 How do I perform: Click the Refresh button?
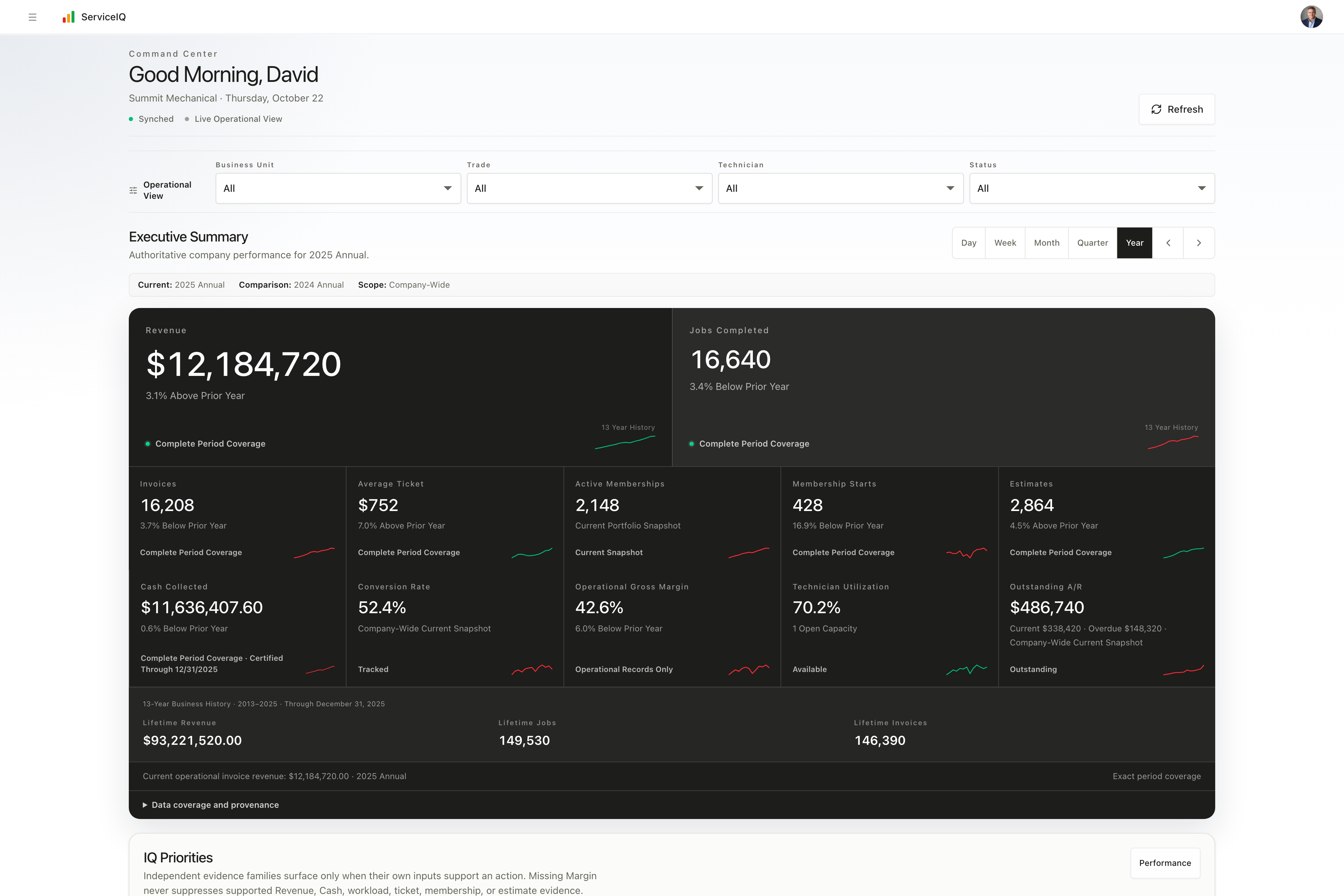tap(1177, 109)
